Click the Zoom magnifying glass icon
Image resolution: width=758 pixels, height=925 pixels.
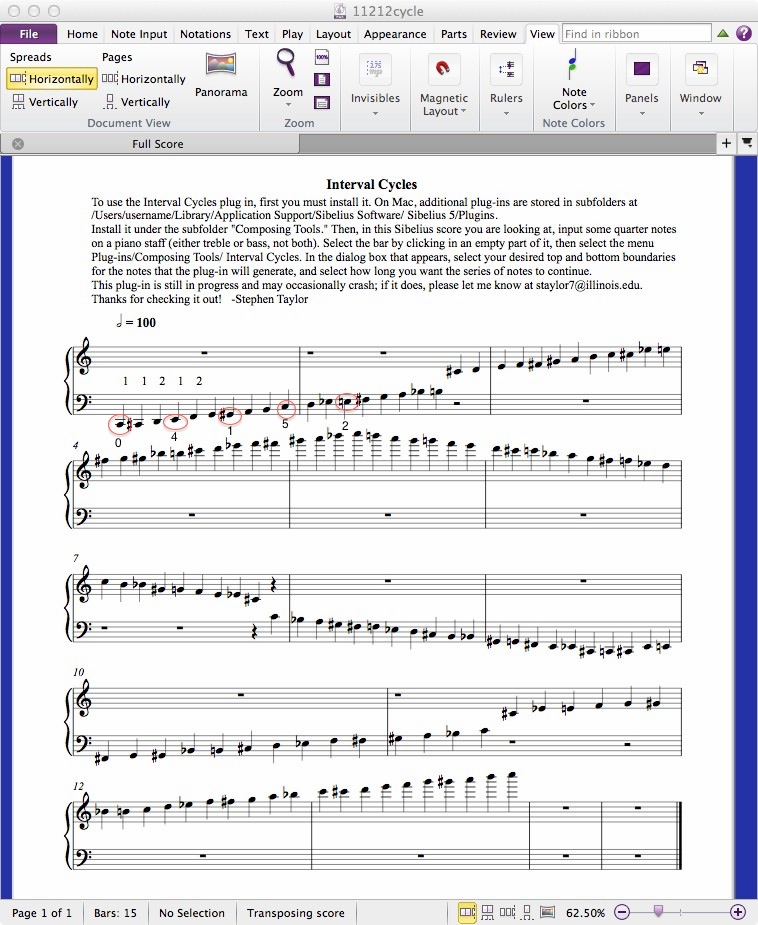coord(287,64)
